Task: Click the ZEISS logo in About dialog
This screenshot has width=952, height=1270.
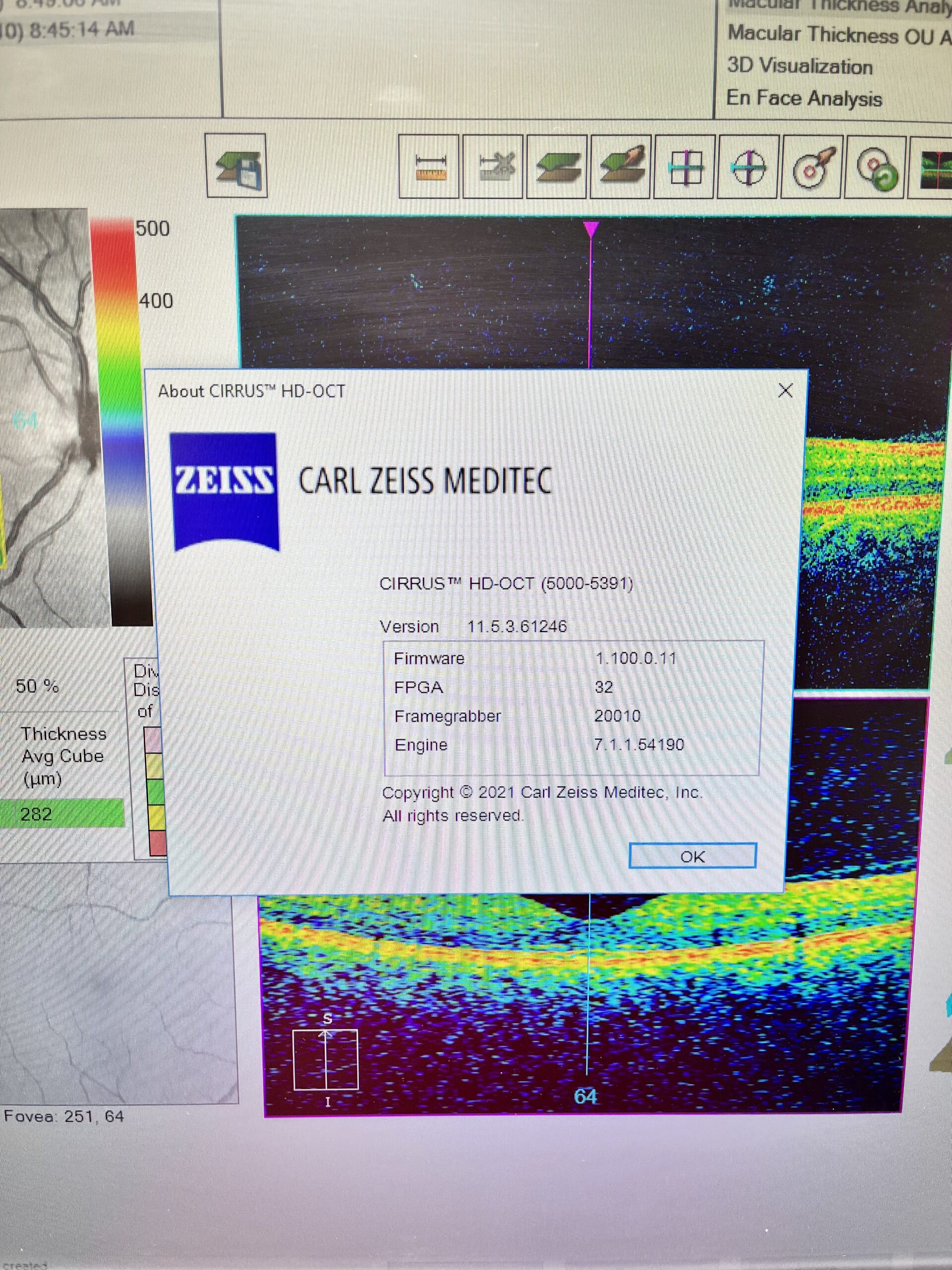Action: pyautogui.click(x=225, y=491)
